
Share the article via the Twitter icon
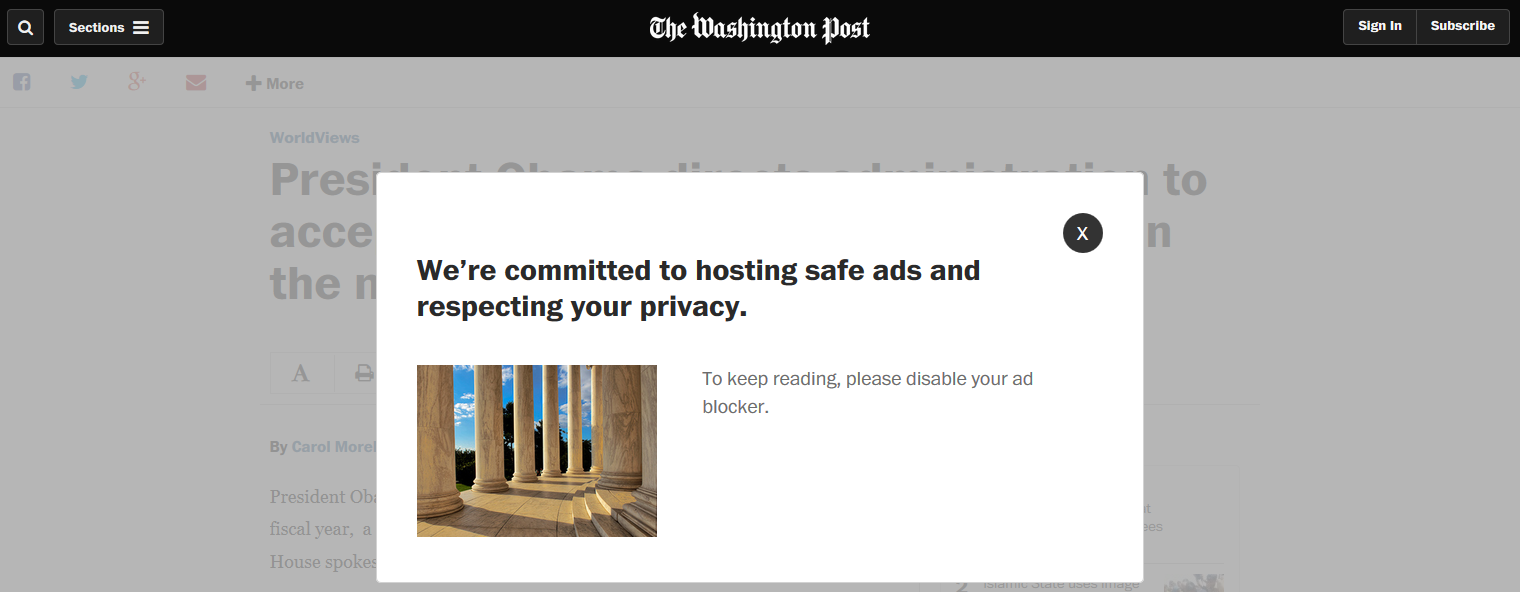click(x=79, y=83)
